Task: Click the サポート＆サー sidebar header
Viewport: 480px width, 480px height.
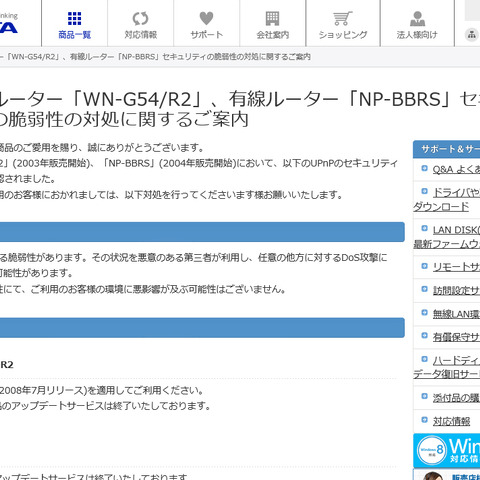Action: point(447,149)
